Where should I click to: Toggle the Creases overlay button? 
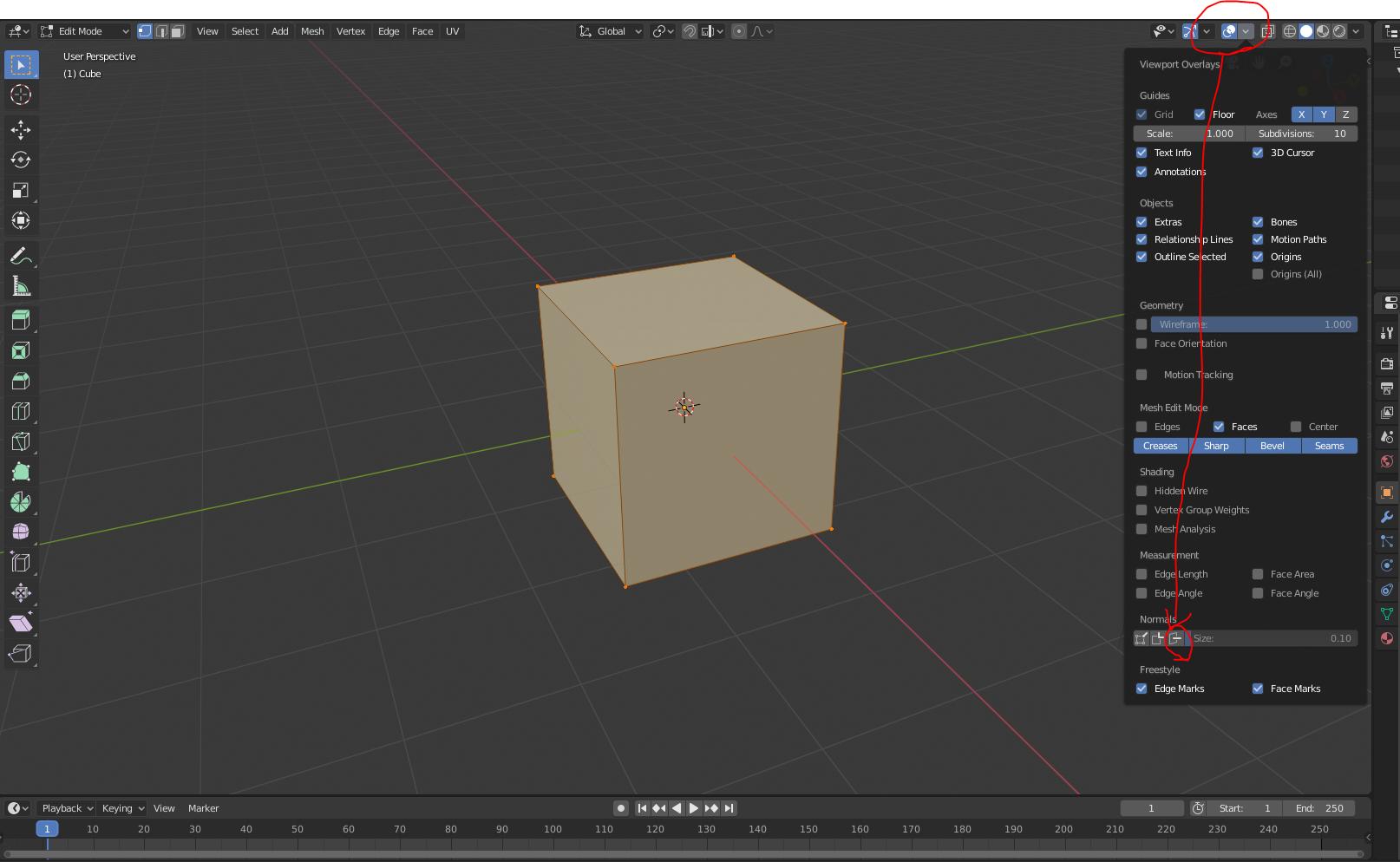1161,446
